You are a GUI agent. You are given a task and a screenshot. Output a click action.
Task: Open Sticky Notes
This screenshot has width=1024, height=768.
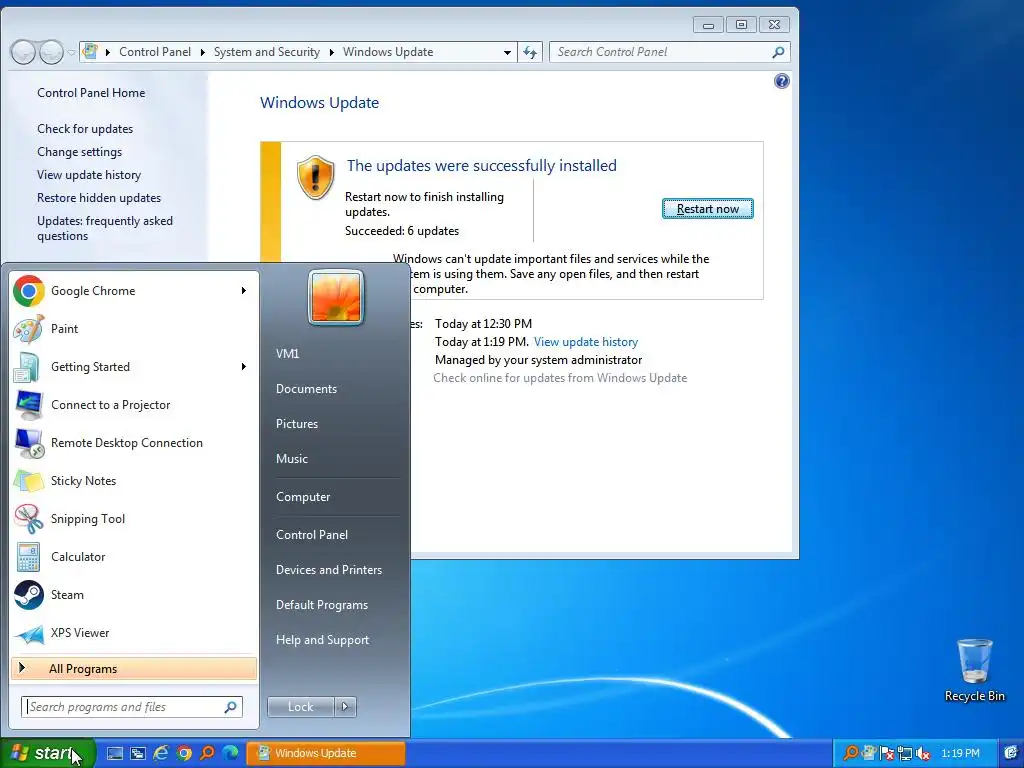click(134, 481)
